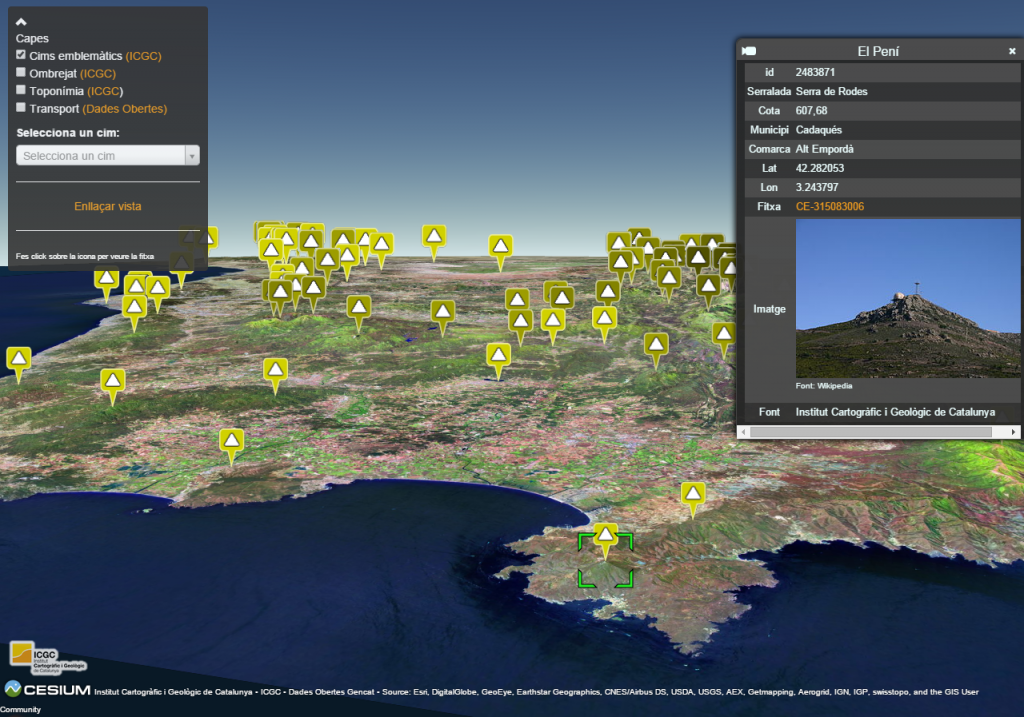Select the summit marker nearest the selected El Pení marker
The image size is (1024, 717).
point(693,496)
